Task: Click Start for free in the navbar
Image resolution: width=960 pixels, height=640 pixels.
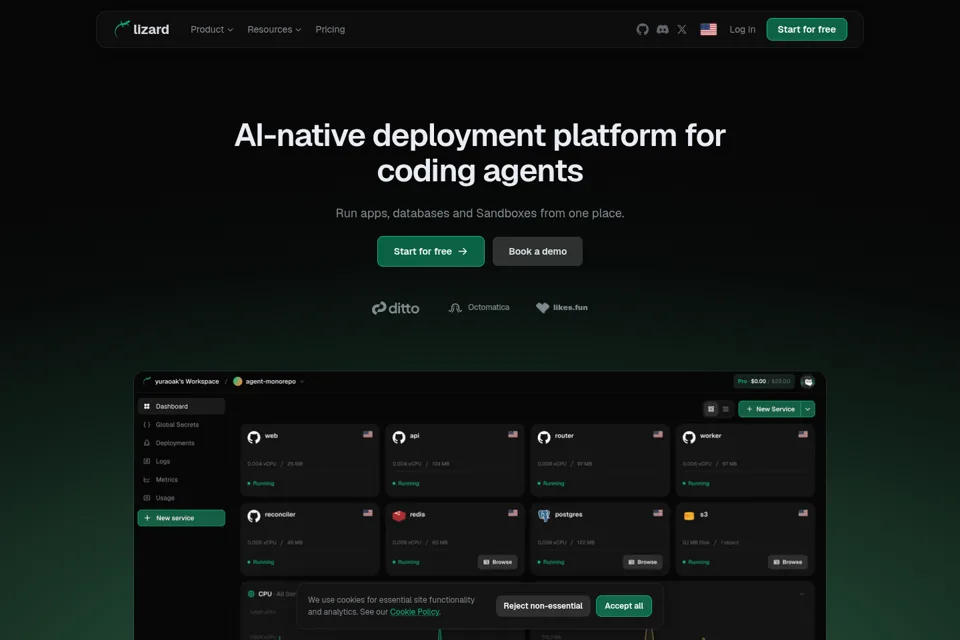Action: [806, 29]
